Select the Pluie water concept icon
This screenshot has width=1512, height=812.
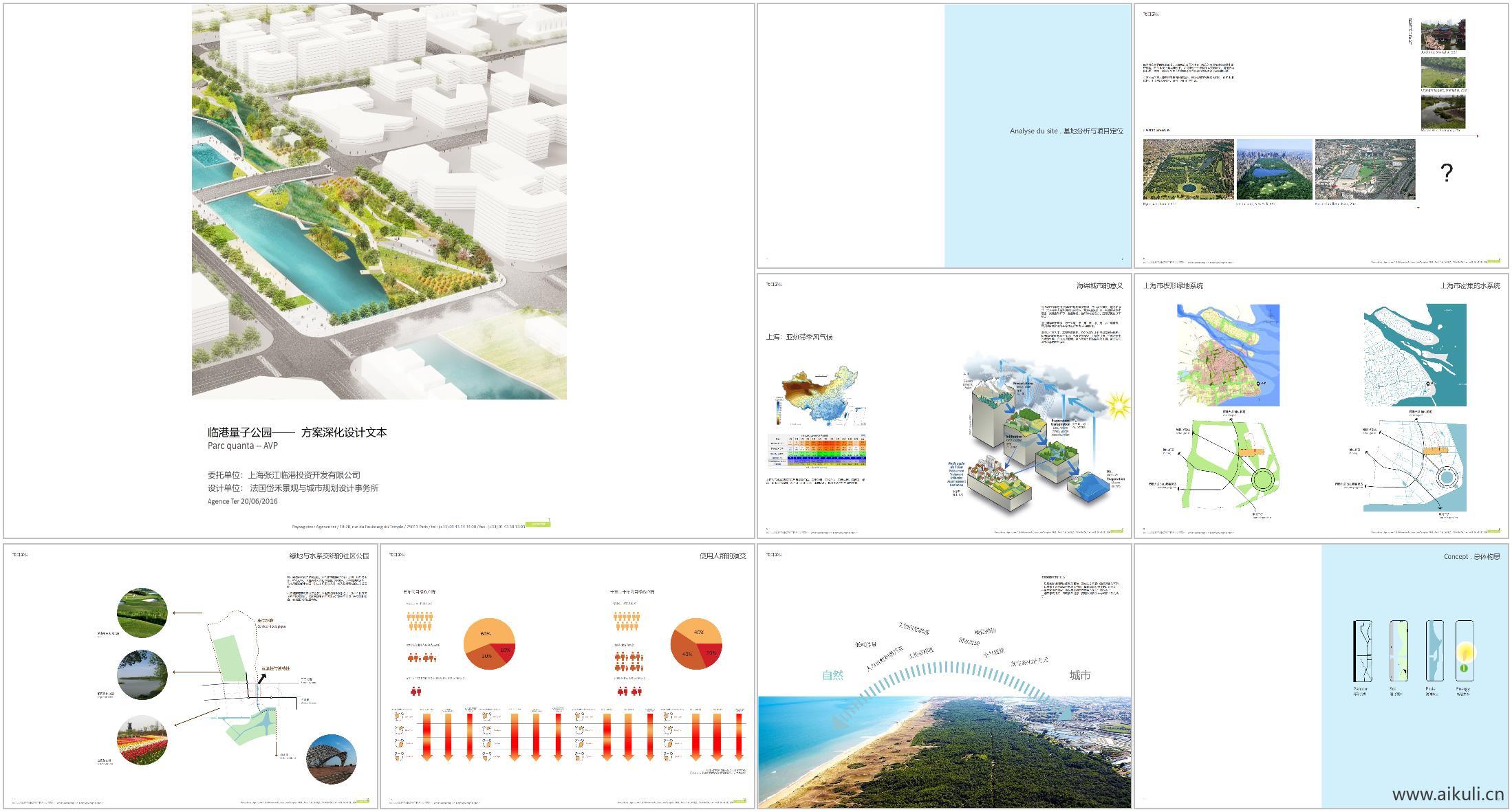(x=1434, y=652)
